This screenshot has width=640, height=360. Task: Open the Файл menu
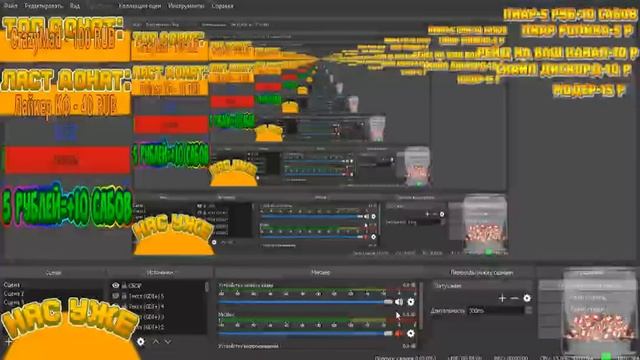(10, 6)
